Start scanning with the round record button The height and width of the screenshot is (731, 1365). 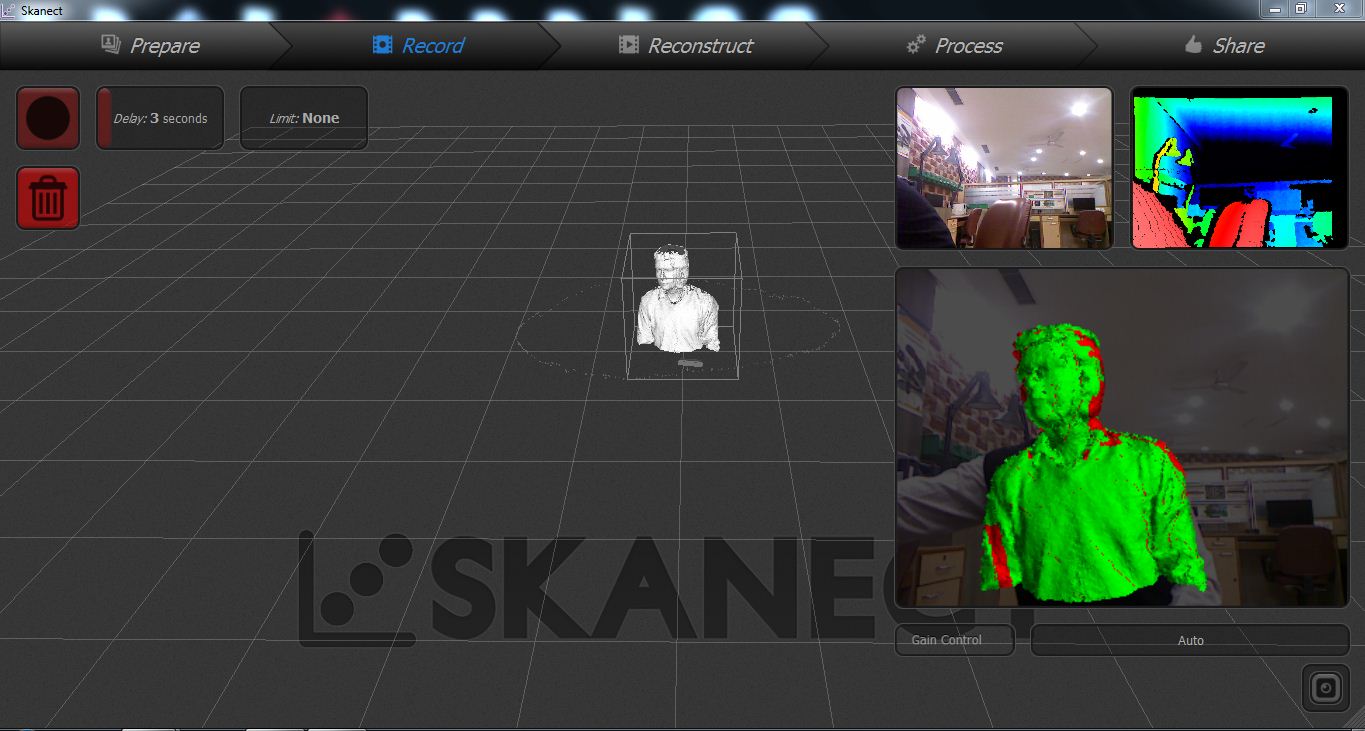tap(48, 118)
